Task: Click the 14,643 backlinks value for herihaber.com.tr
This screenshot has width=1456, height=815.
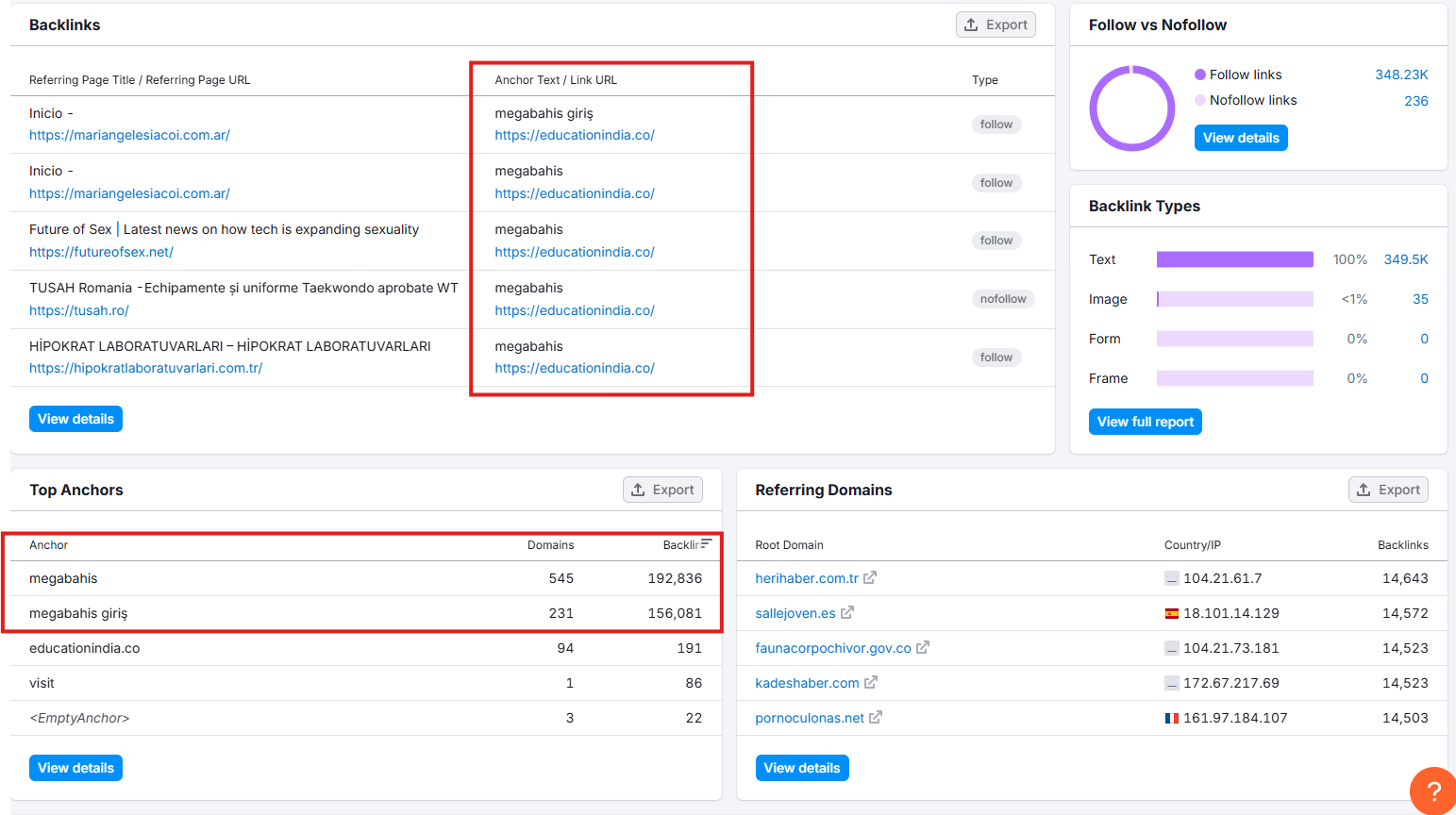Action: (x=1405, y=578)
